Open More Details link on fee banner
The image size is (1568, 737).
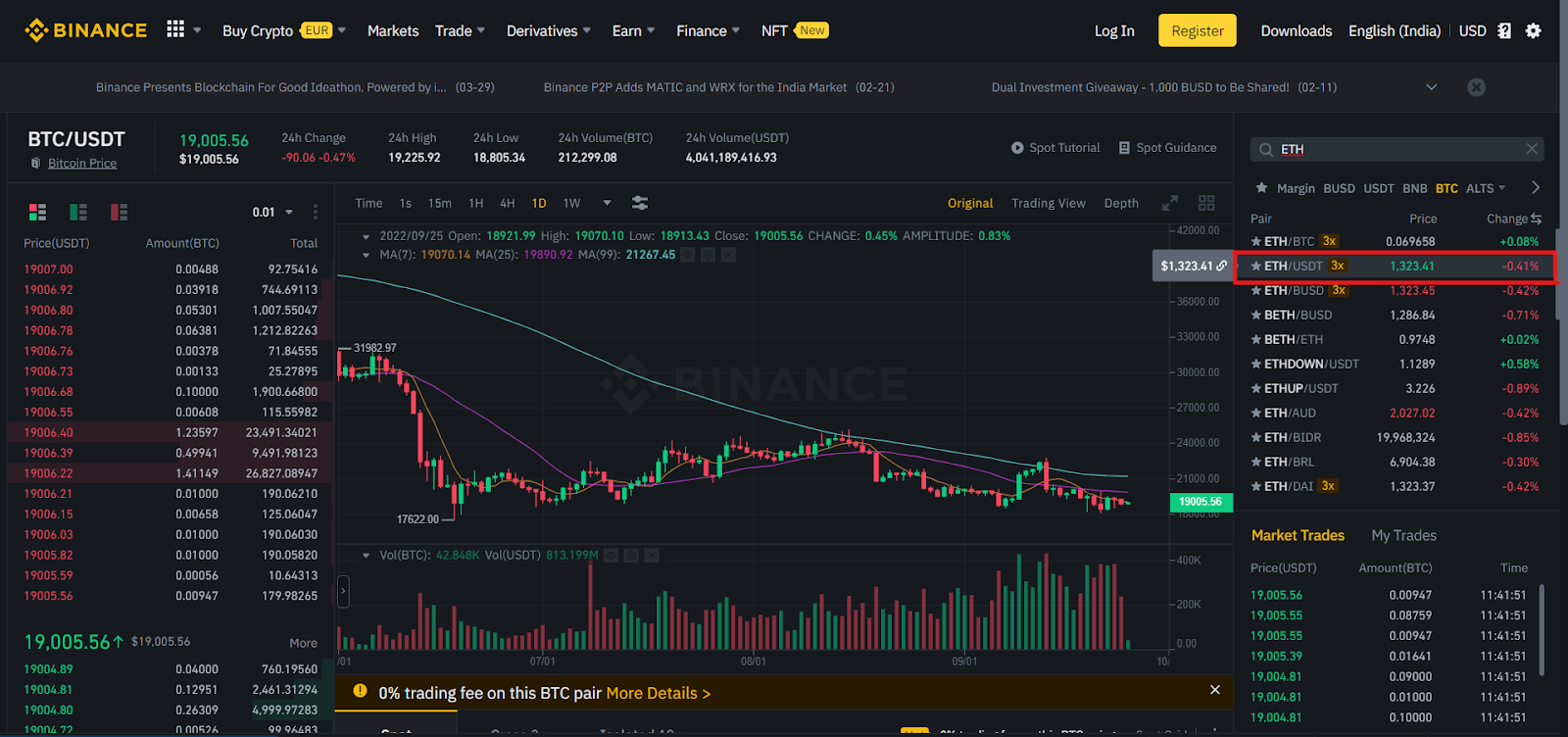pyautogui.click(x=659, y=693)
